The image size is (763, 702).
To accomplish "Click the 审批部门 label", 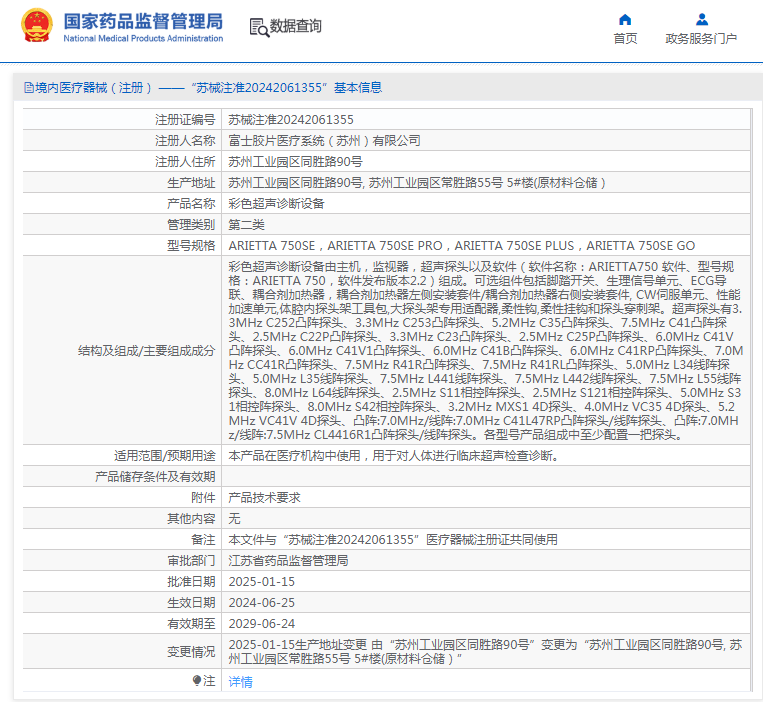I will click(191, 560).
